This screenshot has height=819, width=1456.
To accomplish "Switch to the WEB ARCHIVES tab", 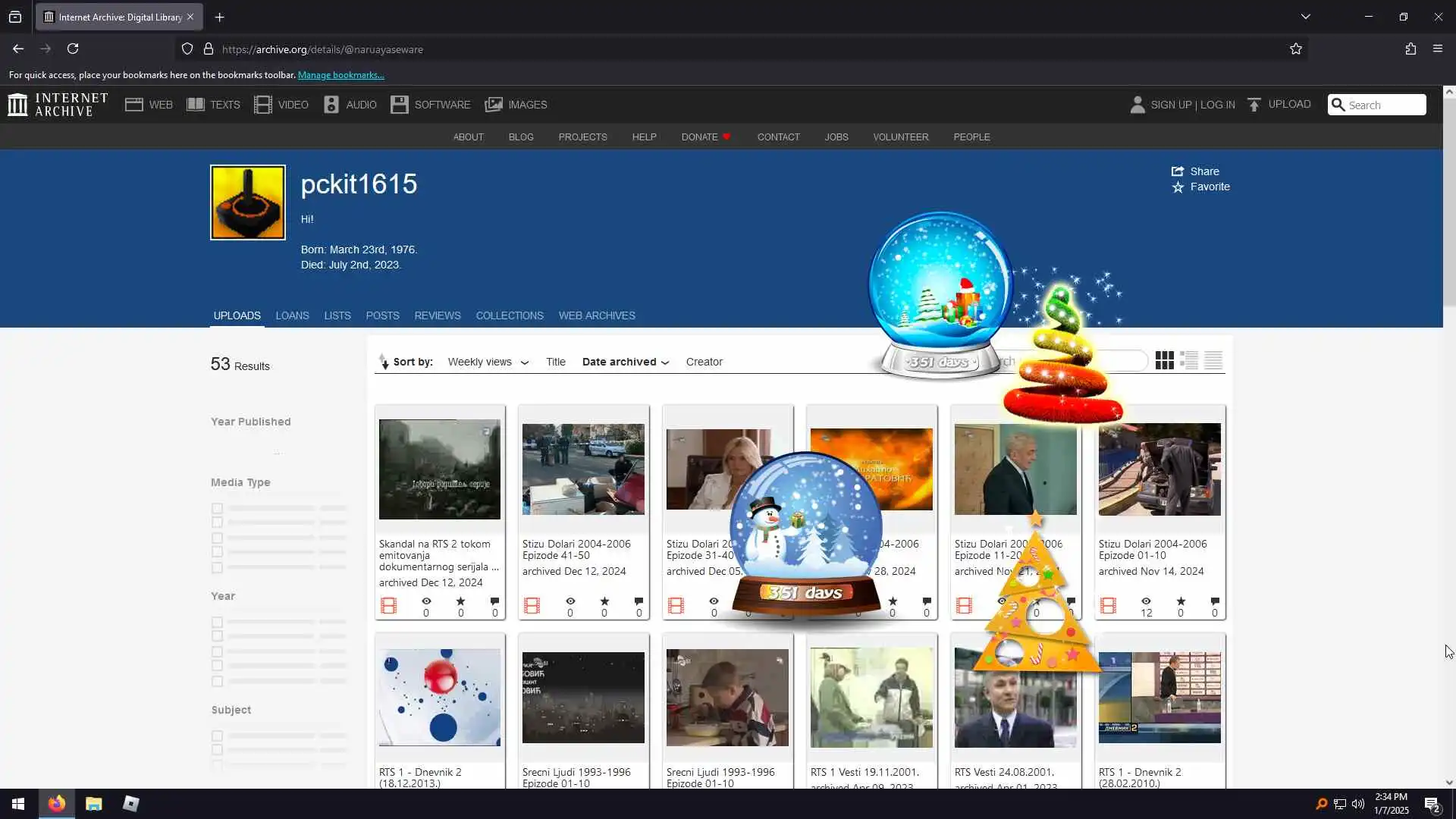I will 597,315.
